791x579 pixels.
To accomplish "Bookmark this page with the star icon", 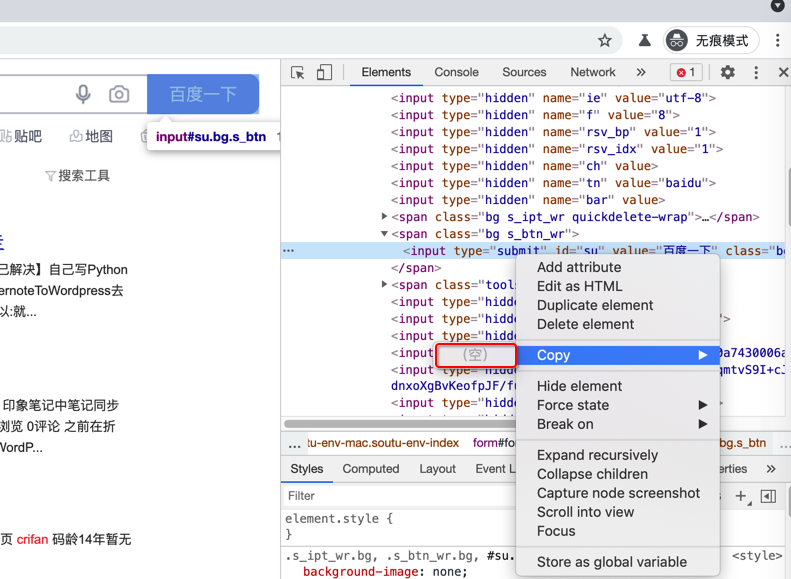I will 604,40.
